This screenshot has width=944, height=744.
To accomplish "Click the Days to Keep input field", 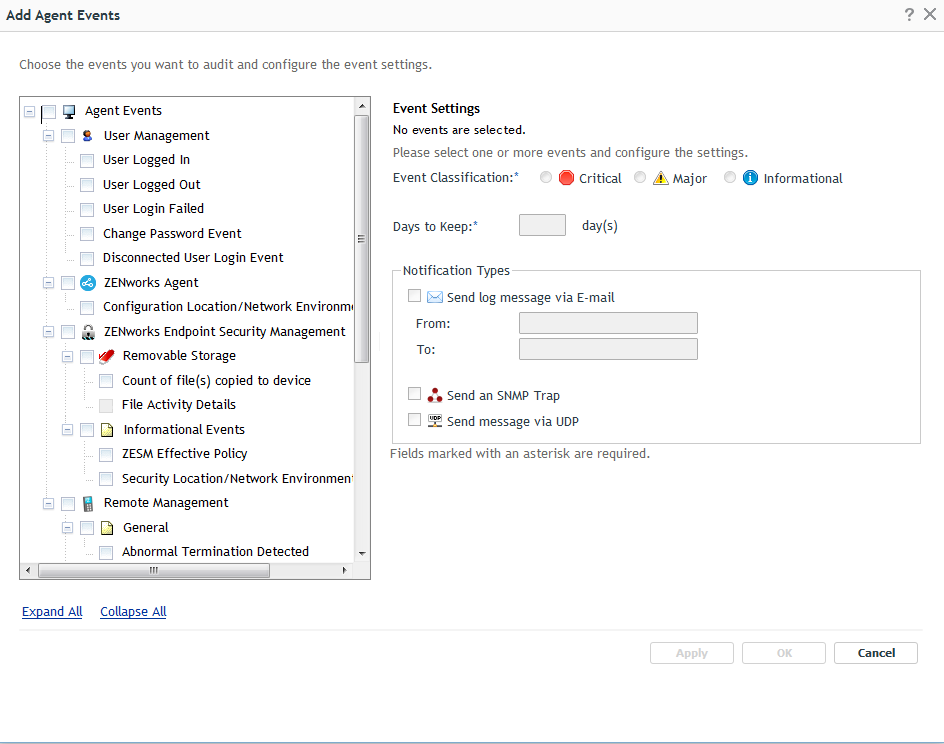I will point(542,226).
